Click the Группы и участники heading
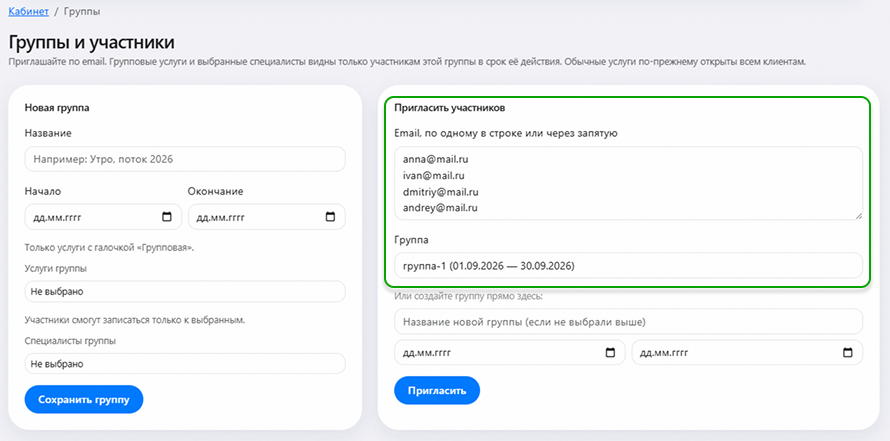This screenshot has height=441, width=890. 91,43
